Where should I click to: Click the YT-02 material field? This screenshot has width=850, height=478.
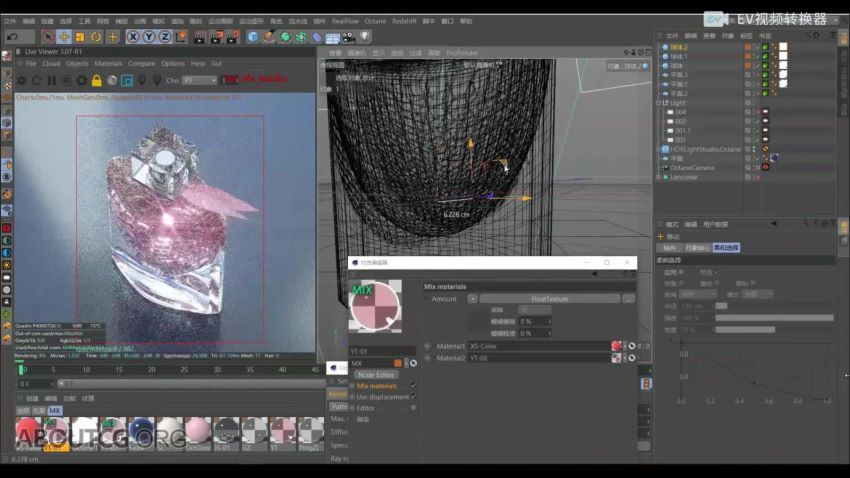(x=539, y=358)
